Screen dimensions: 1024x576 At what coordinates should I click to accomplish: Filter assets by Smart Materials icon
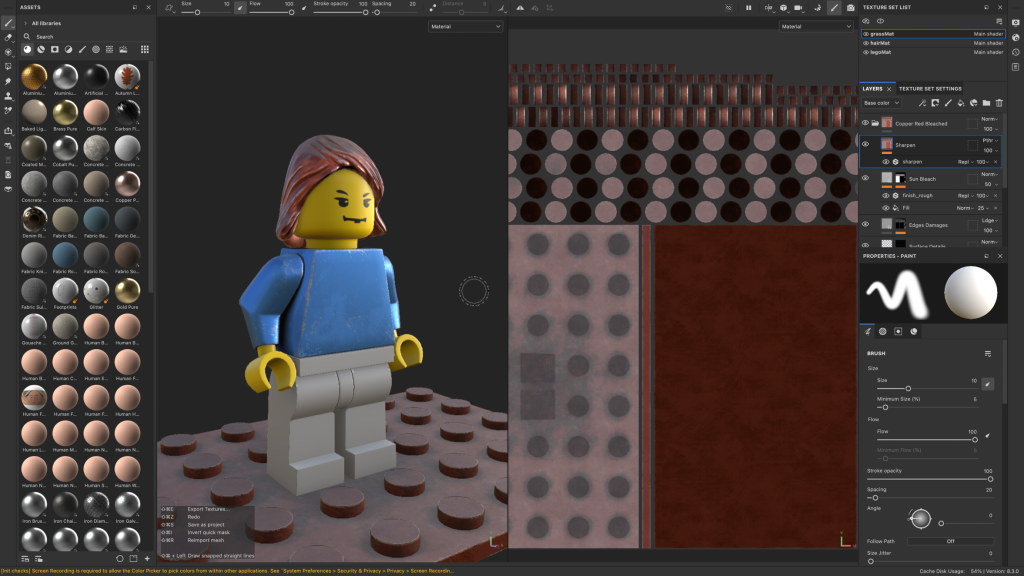coord(41,49)
